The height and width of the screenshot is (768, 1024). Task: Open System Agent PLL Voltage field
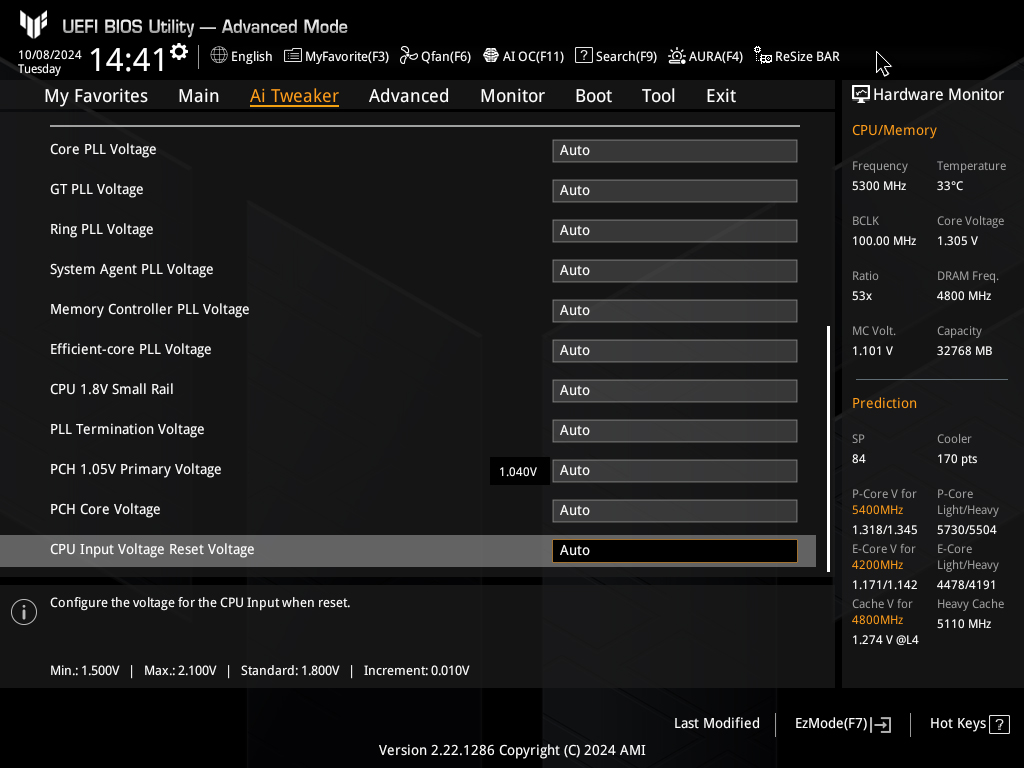[675, 270]
